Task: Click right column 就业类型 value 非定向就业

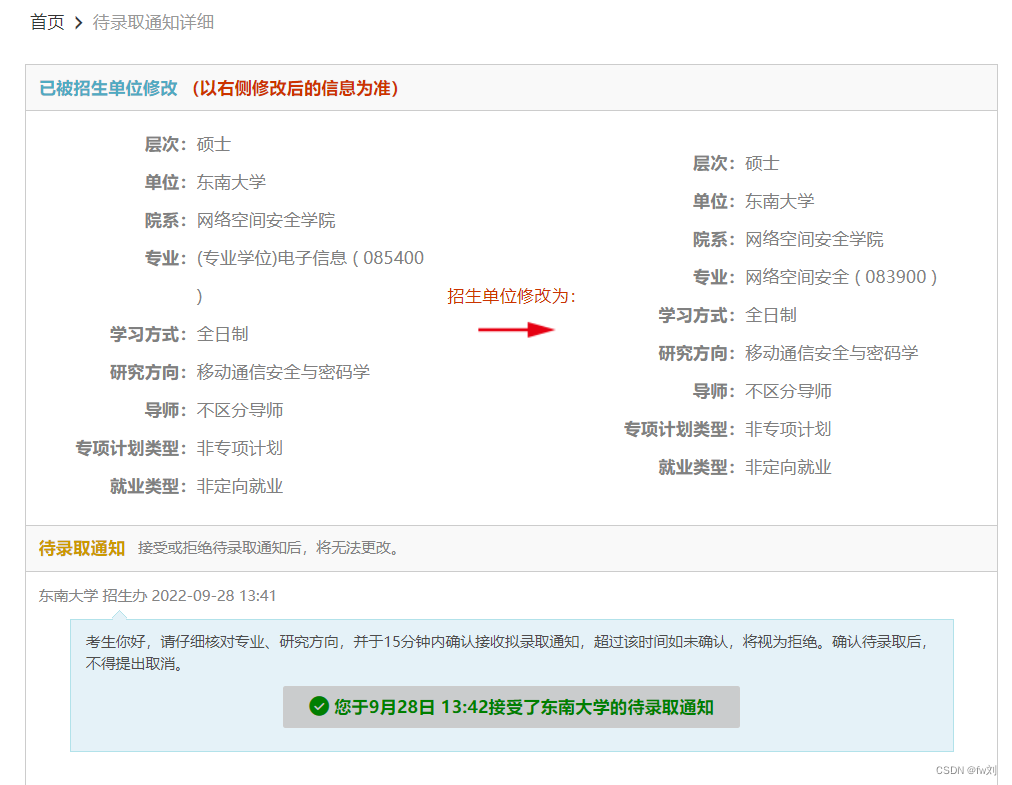Action: (x=788, y=467)
